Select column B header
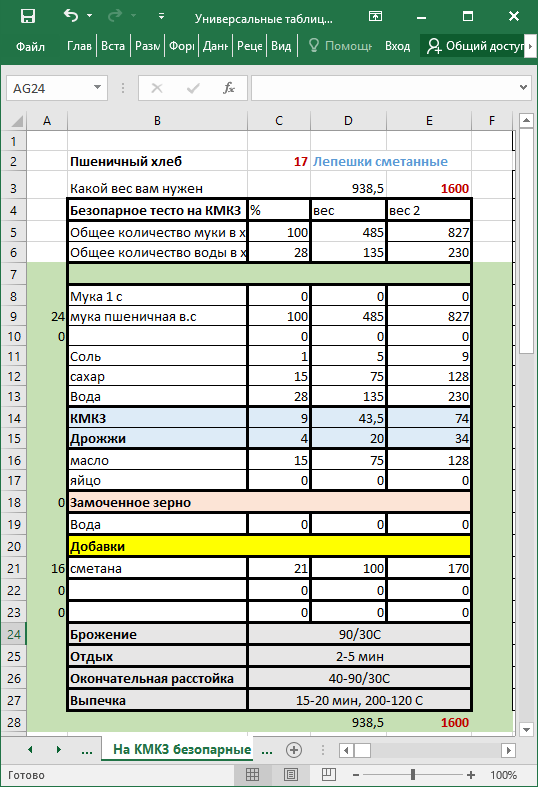The image size is (538, 787). click(157, 120)
